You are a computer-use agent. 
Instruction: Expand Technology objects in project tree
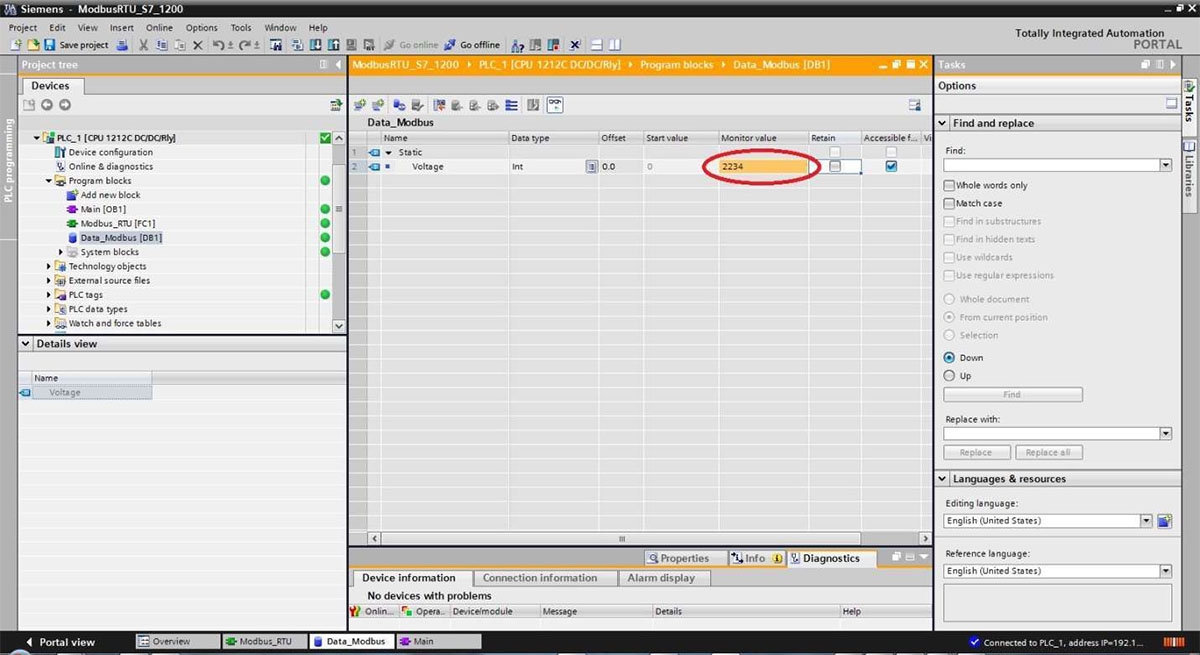[x=49, y=267]
